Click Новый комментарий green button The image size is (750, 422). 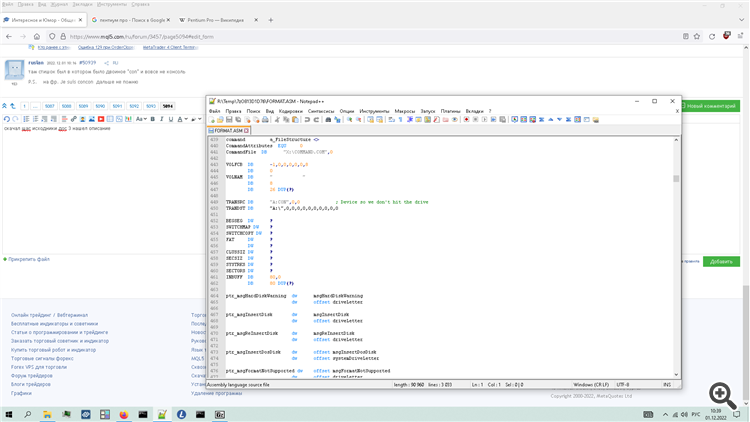click(710, 106)
